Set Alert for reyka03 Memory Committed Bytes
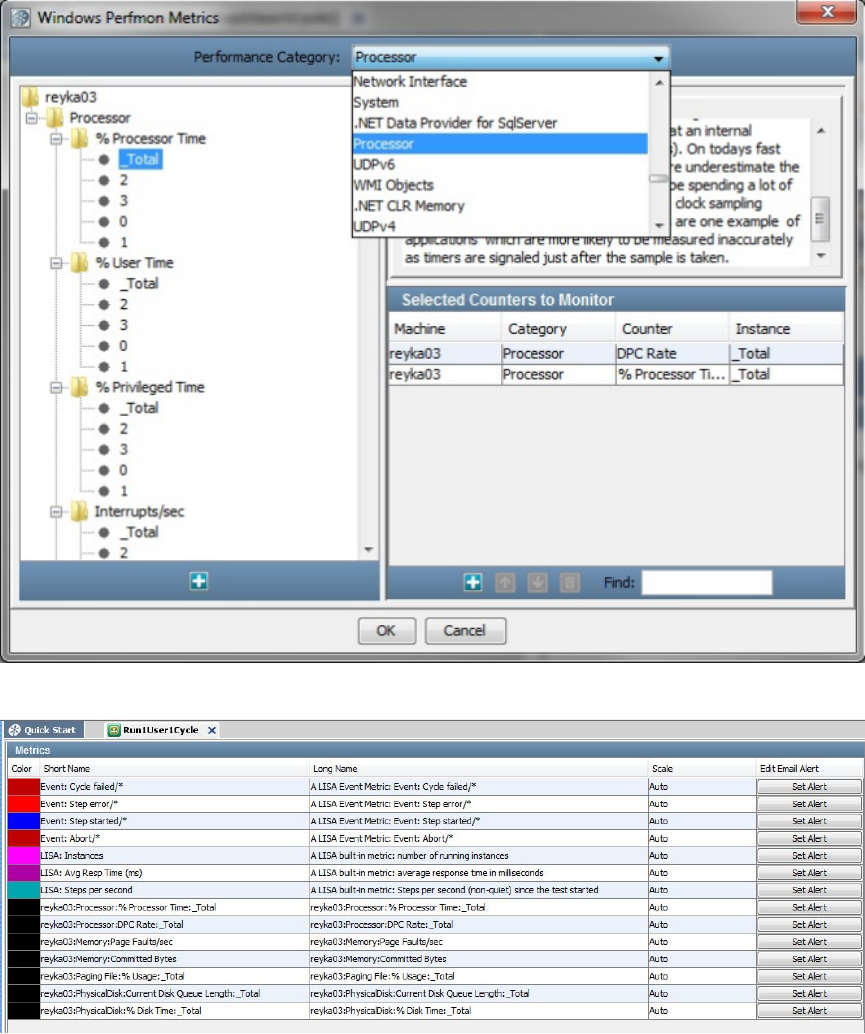The width and height of the screenshot is (865, 1034). click(x=809, y=959)
